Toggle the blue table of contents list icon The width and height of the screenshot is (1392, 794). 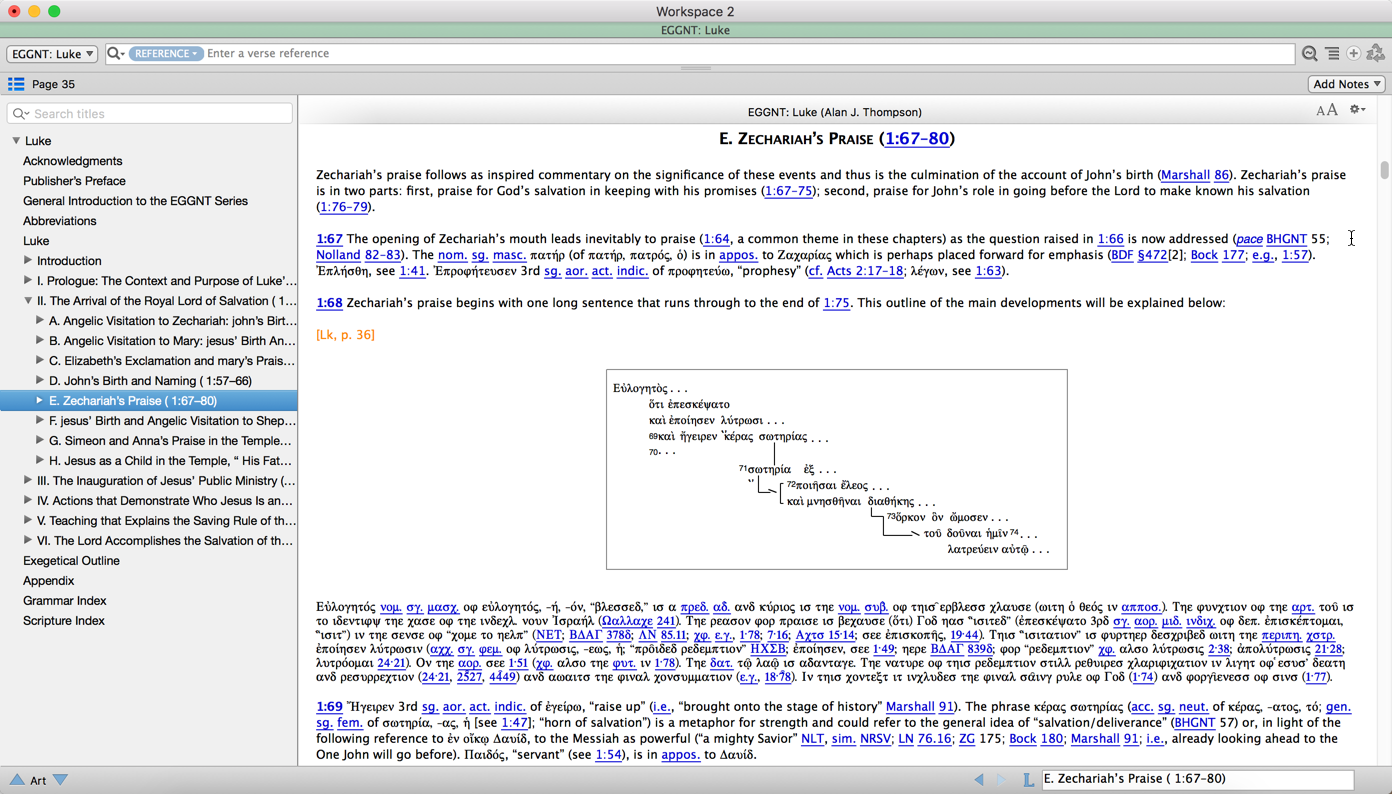click(x=16, y=84)
